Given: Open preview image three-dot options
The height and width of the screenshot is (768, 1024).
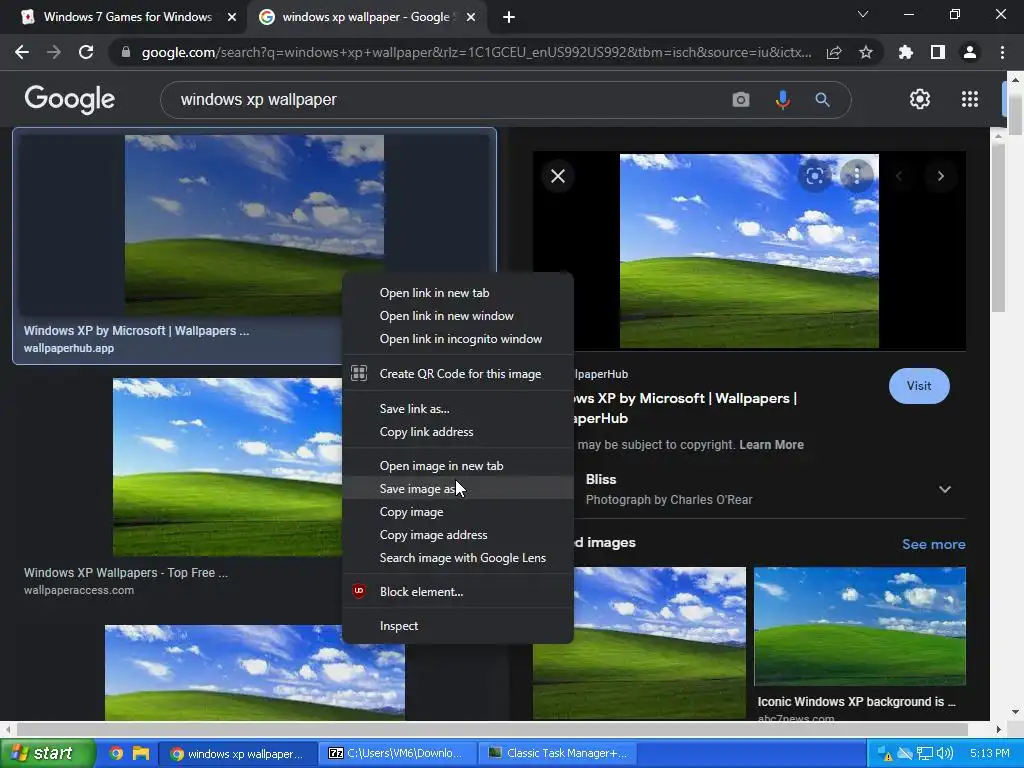Looking at the screenshot, I should [x=856, y=176].
